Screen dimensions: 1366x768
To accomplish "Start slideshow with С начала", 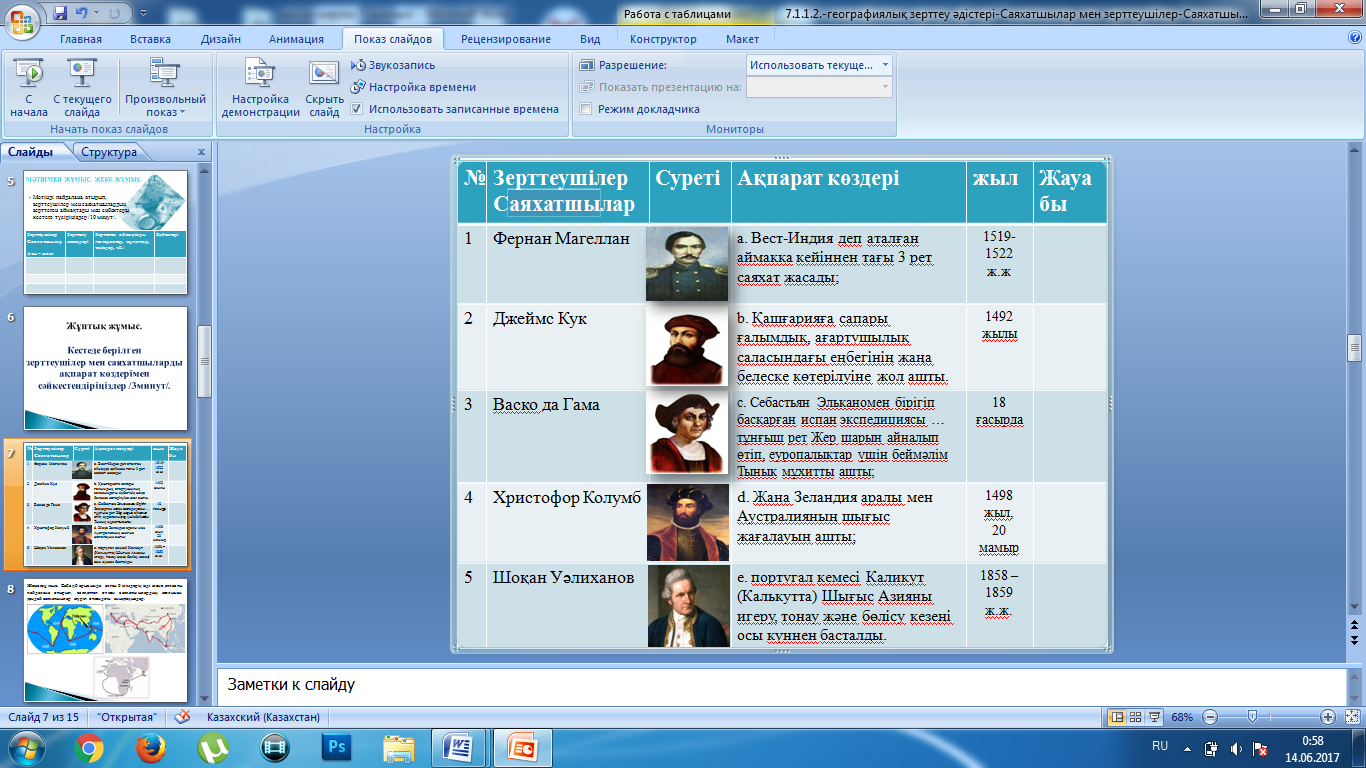I will 30,88.
